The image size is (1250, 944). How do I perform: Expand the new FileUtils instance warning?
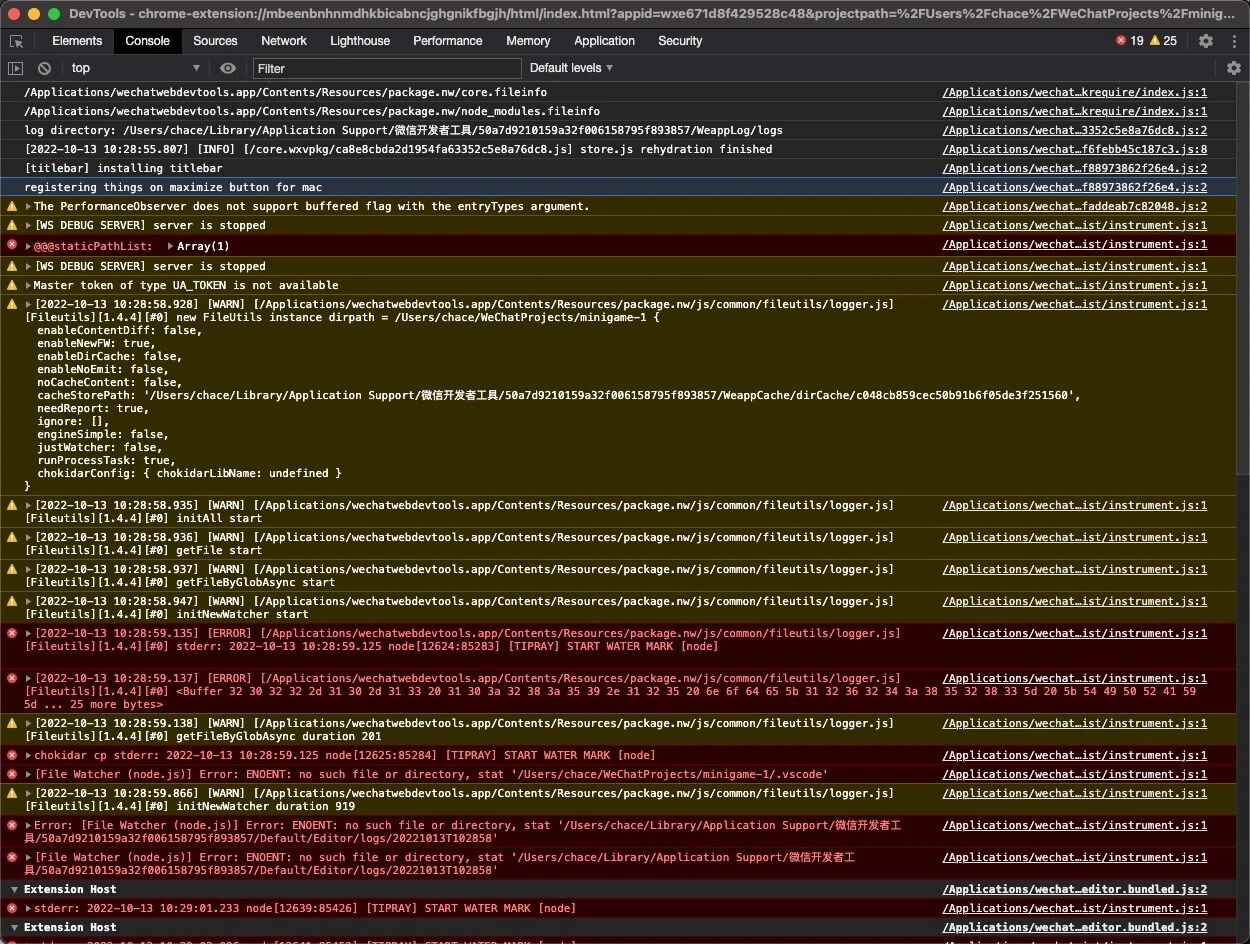pos(29,305)
